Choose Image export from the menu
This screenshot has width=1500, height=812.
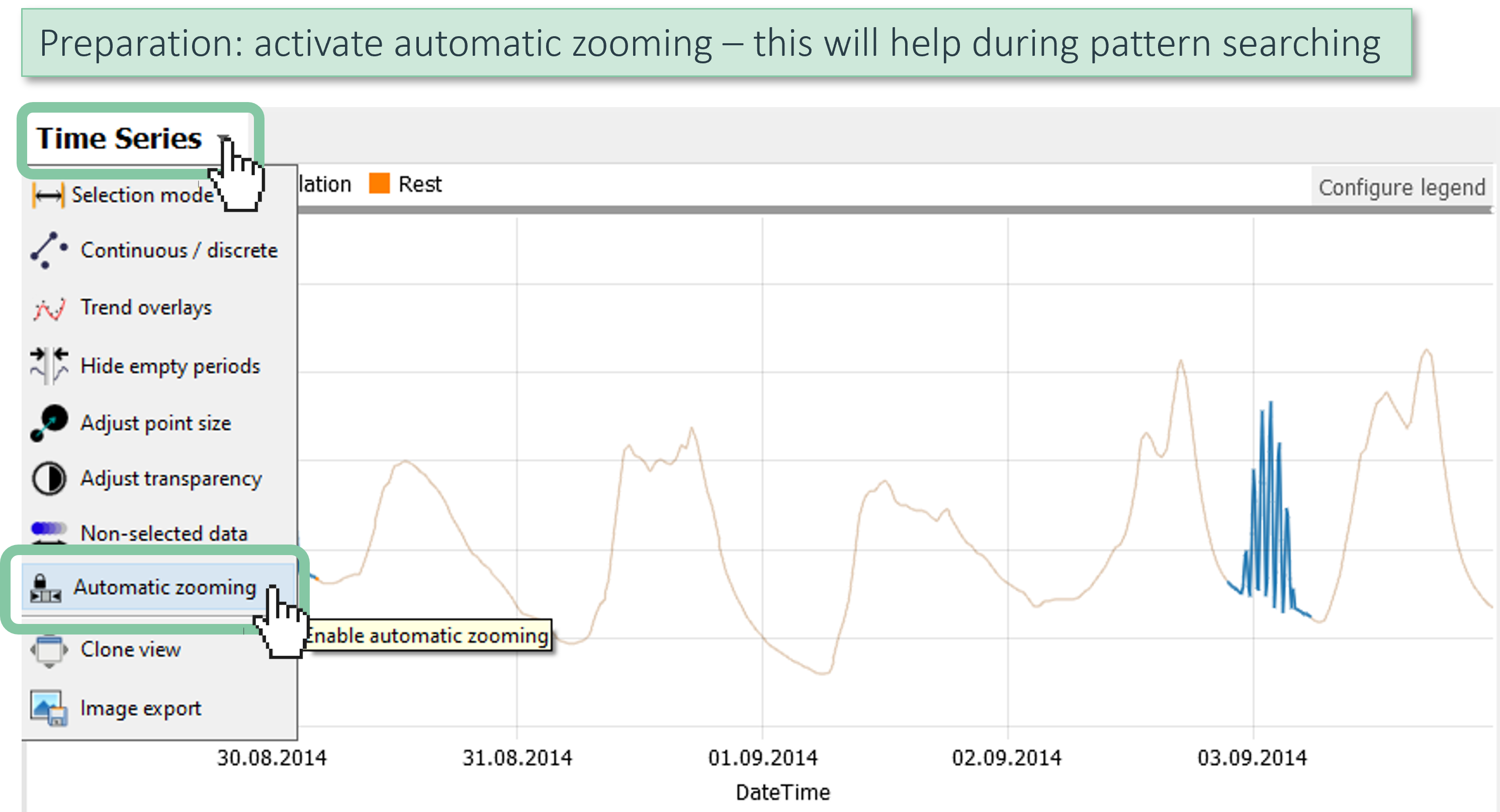pos(141,708)
